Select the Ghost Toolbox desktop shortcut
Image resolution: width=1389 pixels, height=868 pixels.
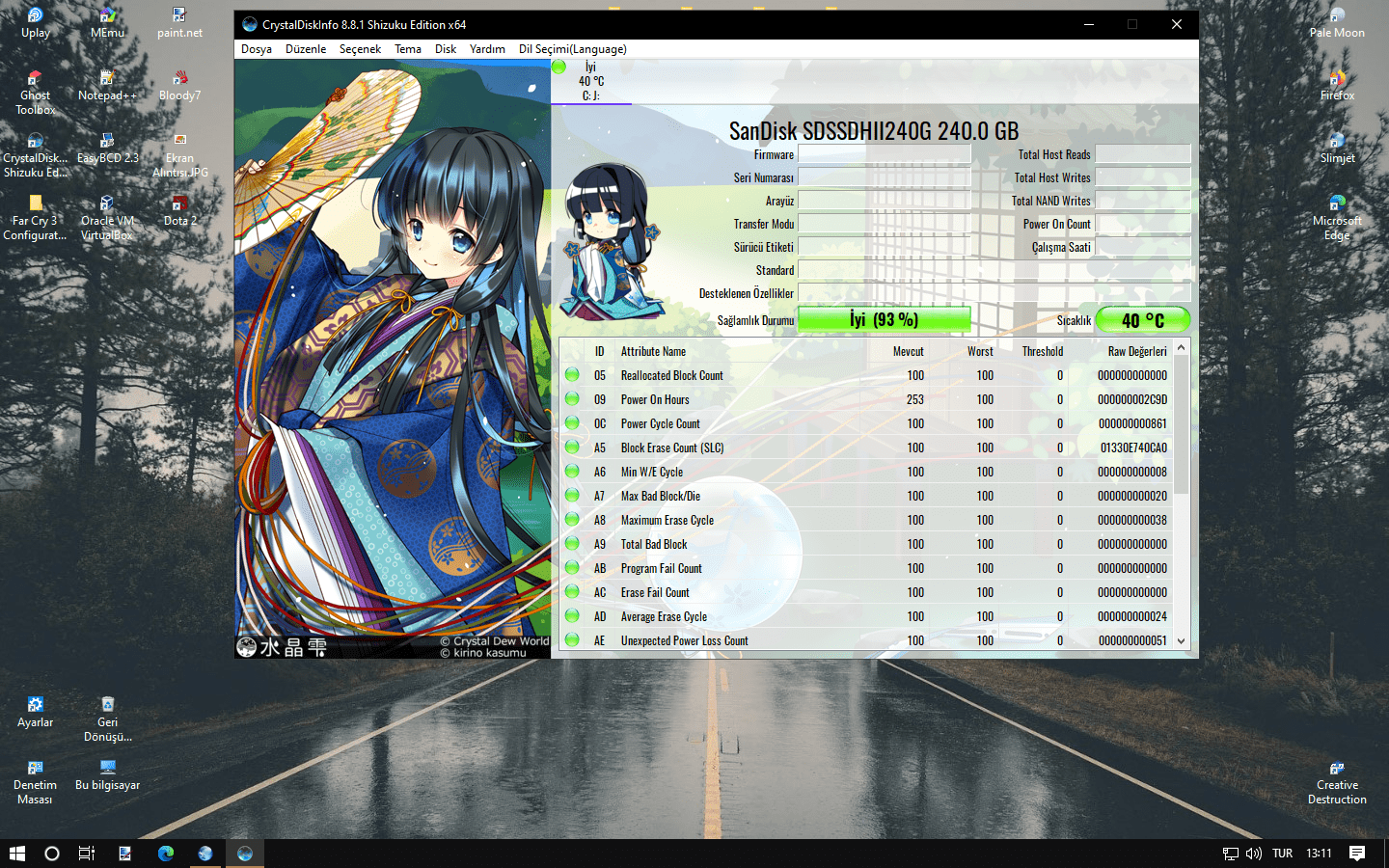click(36, 93)
